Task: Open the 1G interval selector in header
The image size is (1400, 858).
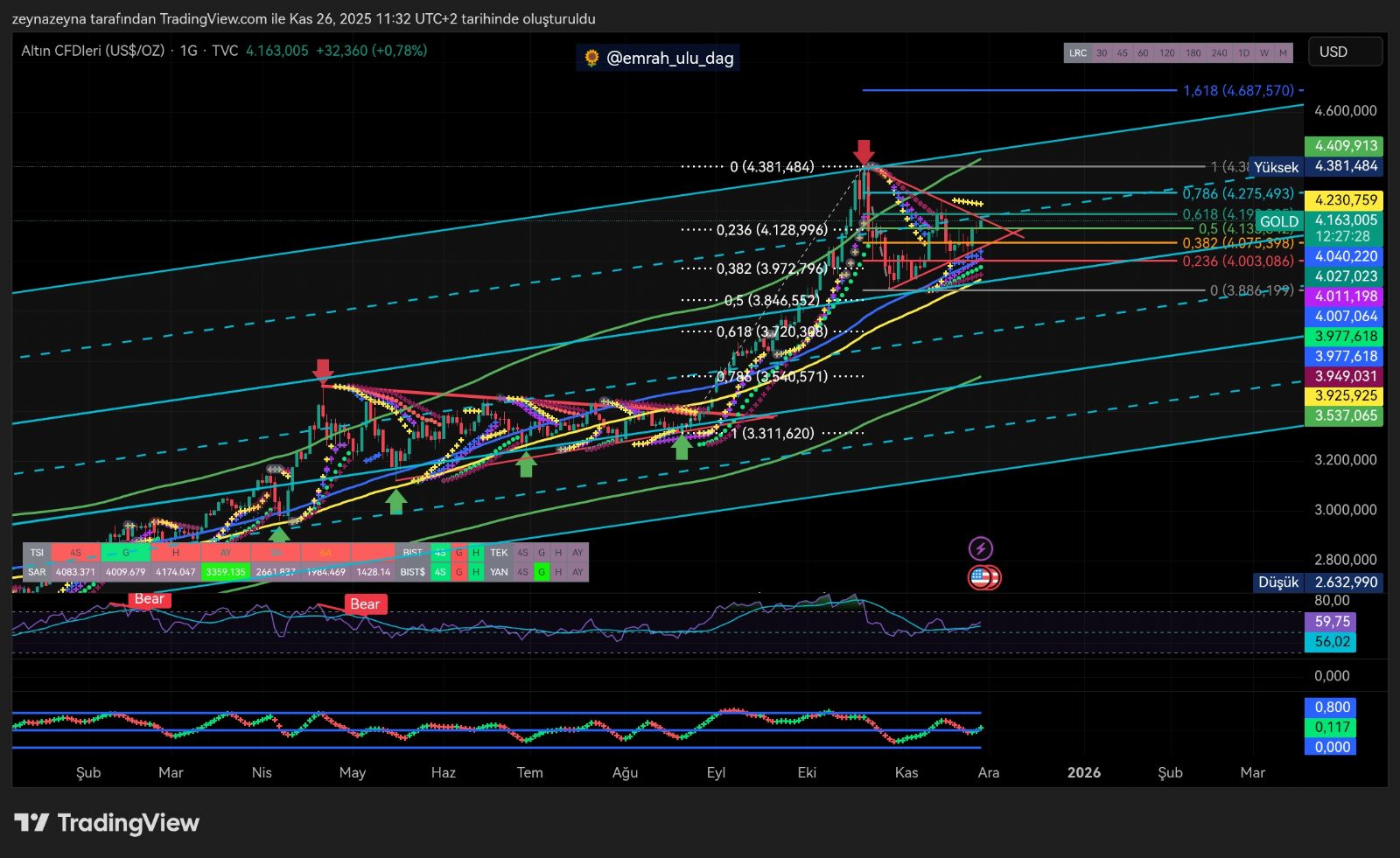Action: tap(188, 51)
